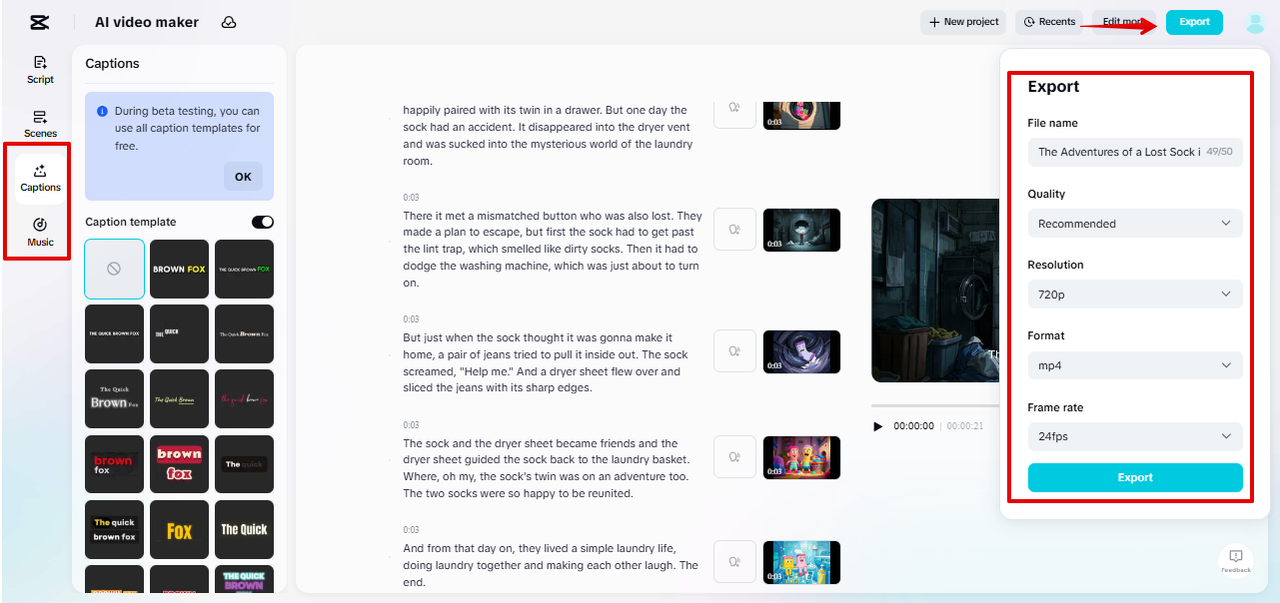Switch to the Captions sidebar tab
The height and width of the screenshot is (603, 1280).
[x=41, y=177]
